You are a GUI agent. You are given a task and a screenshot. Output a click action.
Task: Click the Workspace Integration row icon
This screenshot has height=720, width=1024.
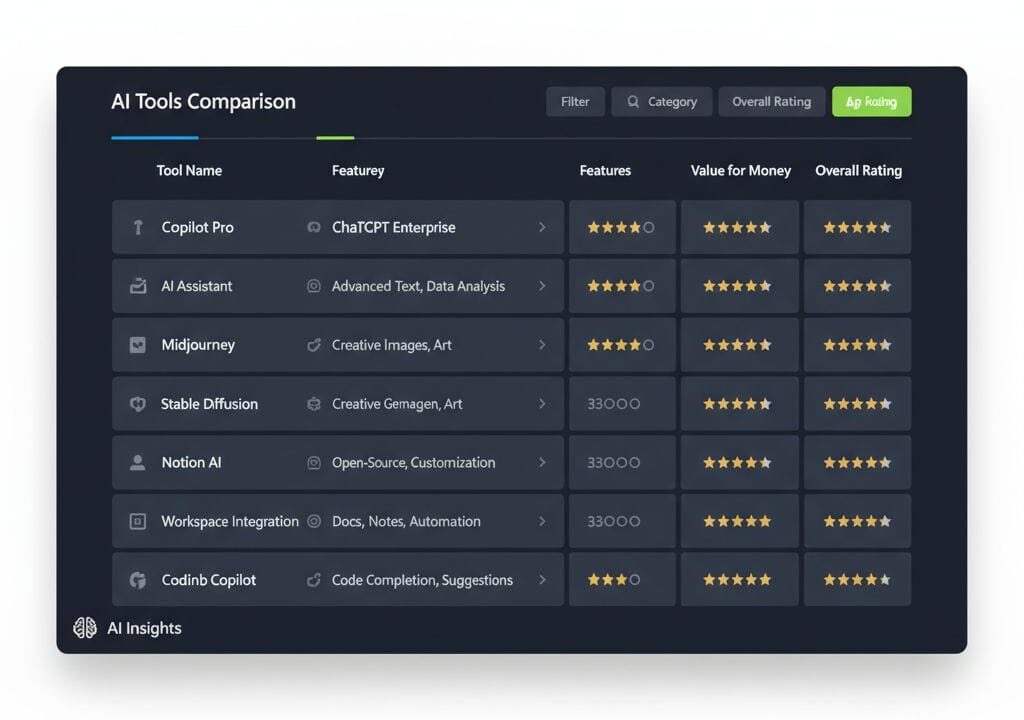[x=138, y=521]
